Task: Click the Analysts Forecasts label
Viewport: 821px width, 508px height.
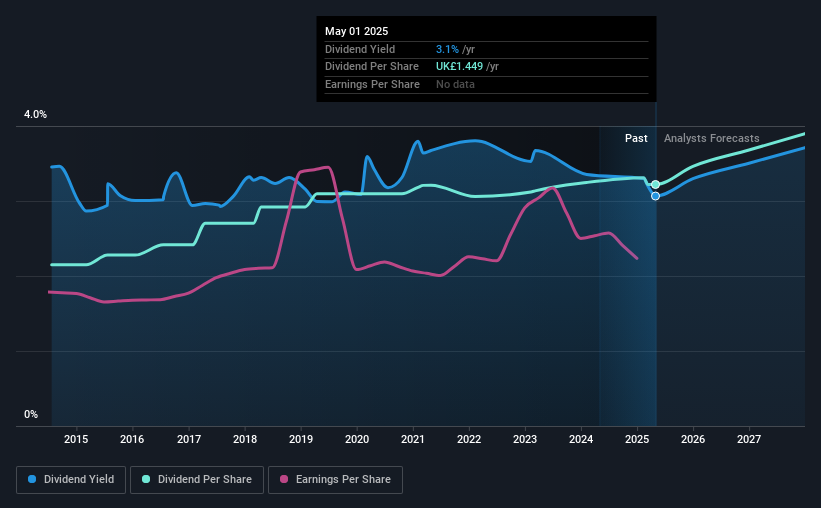Action: click(712, 138)
